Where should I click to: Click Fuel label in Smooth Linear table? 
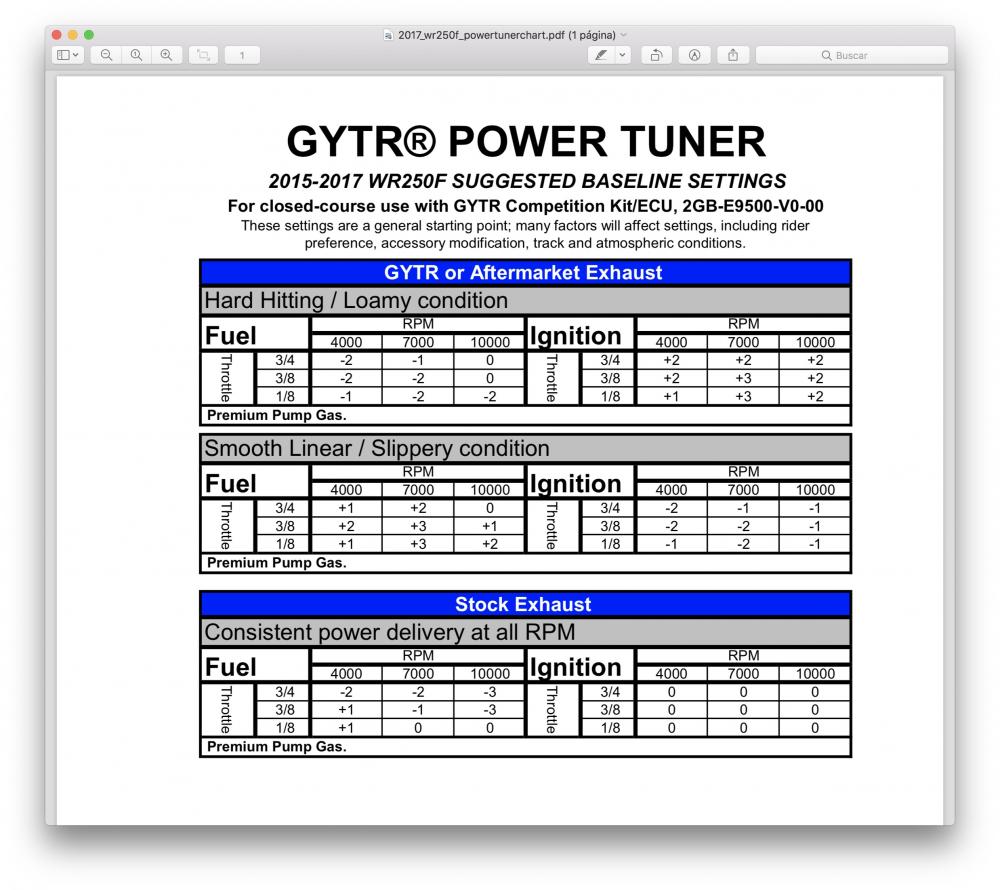[230, 483]
